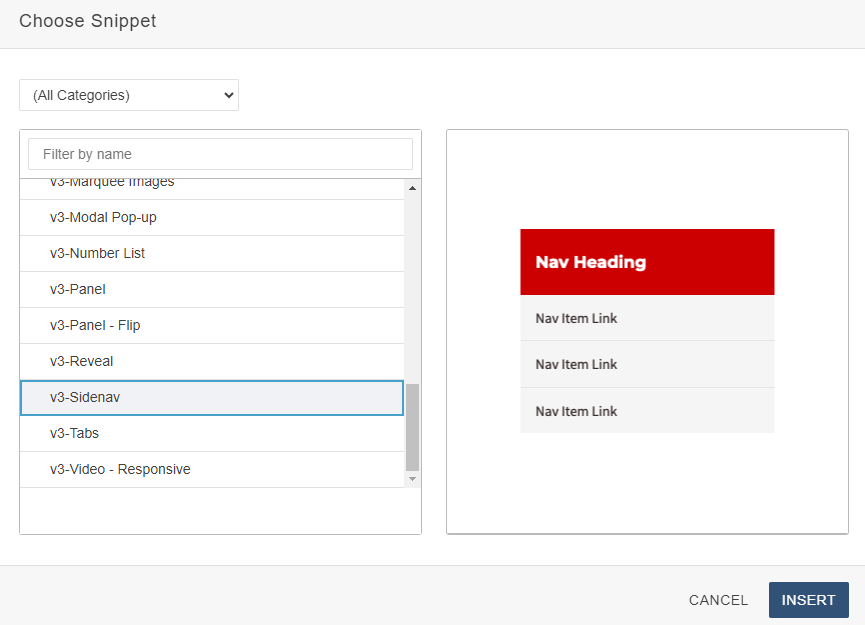Choose the v3-Number List snippet
The height and width of the screenshot is (625, 865).
[x=97, y=253]
